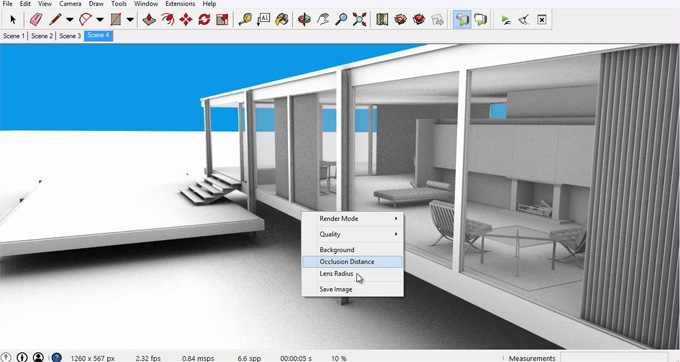The height and width of the screenshot is (362, 680).
Task: Activate the Push/Pull tool
Action: [149, 20]
